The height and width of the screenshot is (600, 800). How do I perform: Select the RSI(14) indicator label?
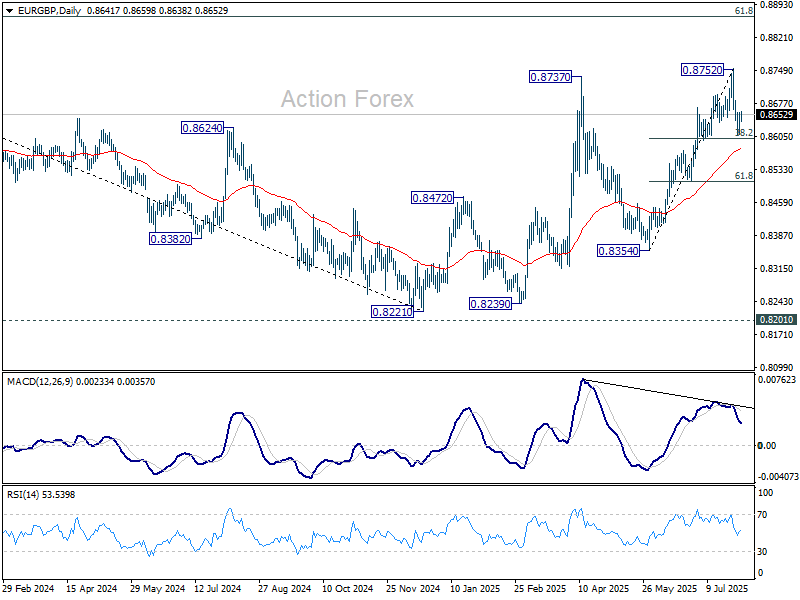[21, 495]
